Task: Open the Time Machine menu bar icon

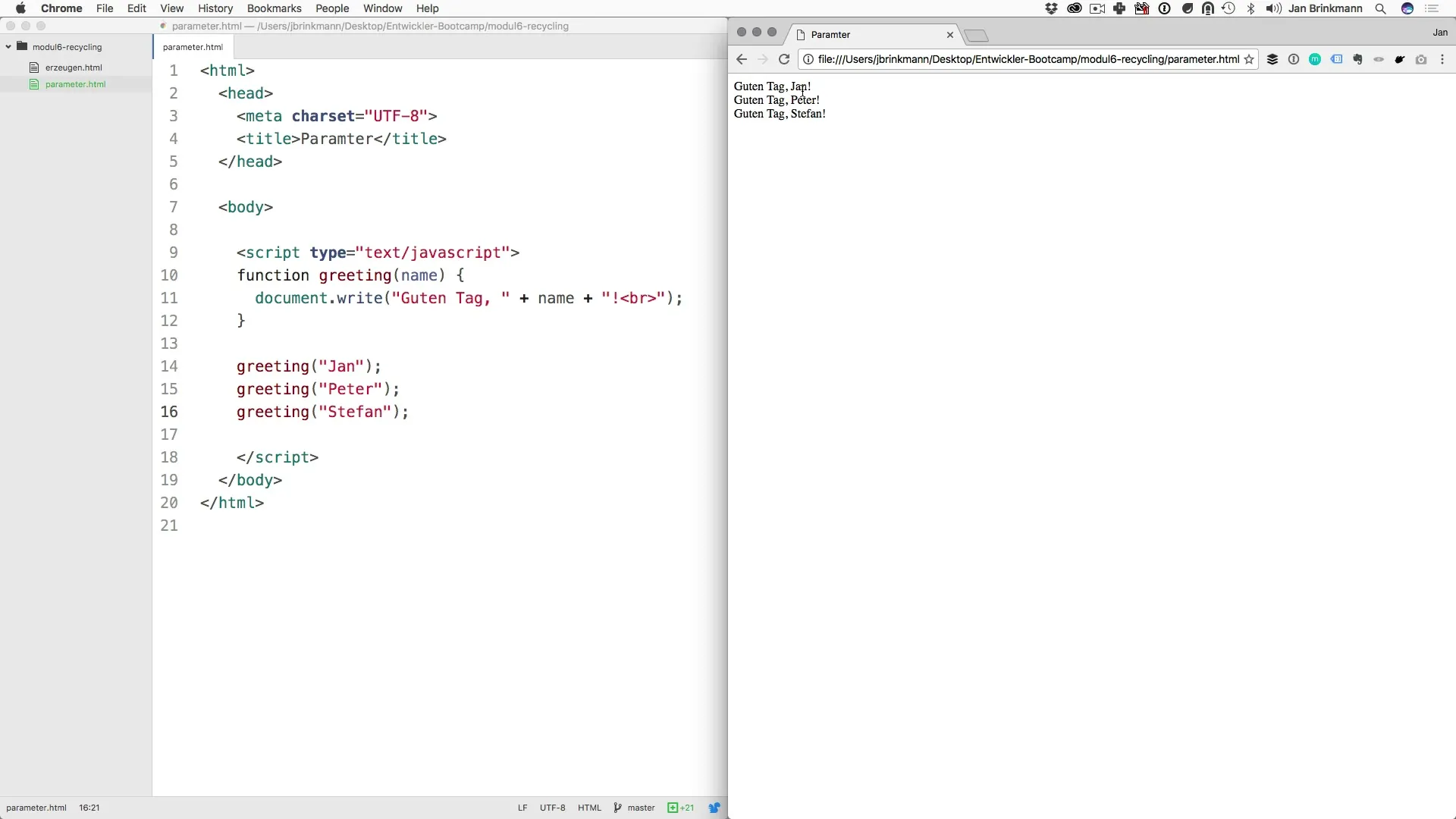Action: click(x=1228, y=8)
